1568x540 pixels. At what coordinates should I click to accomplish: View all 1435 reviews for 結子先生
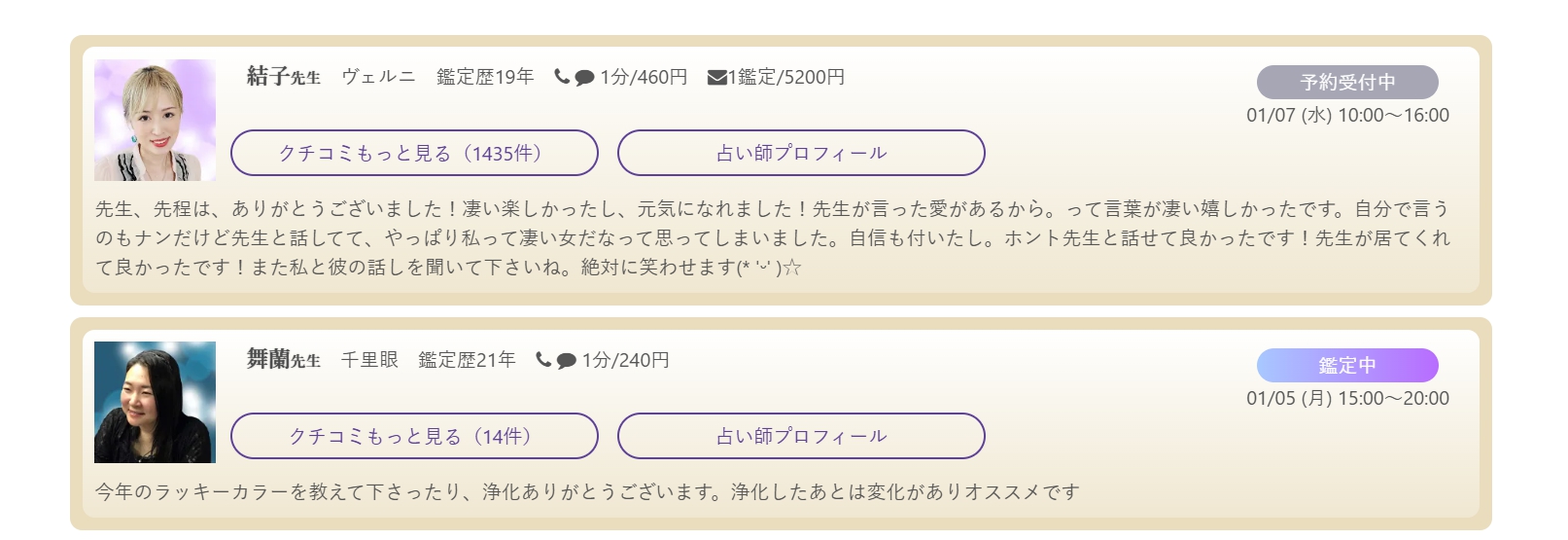[x=414, y=153]
